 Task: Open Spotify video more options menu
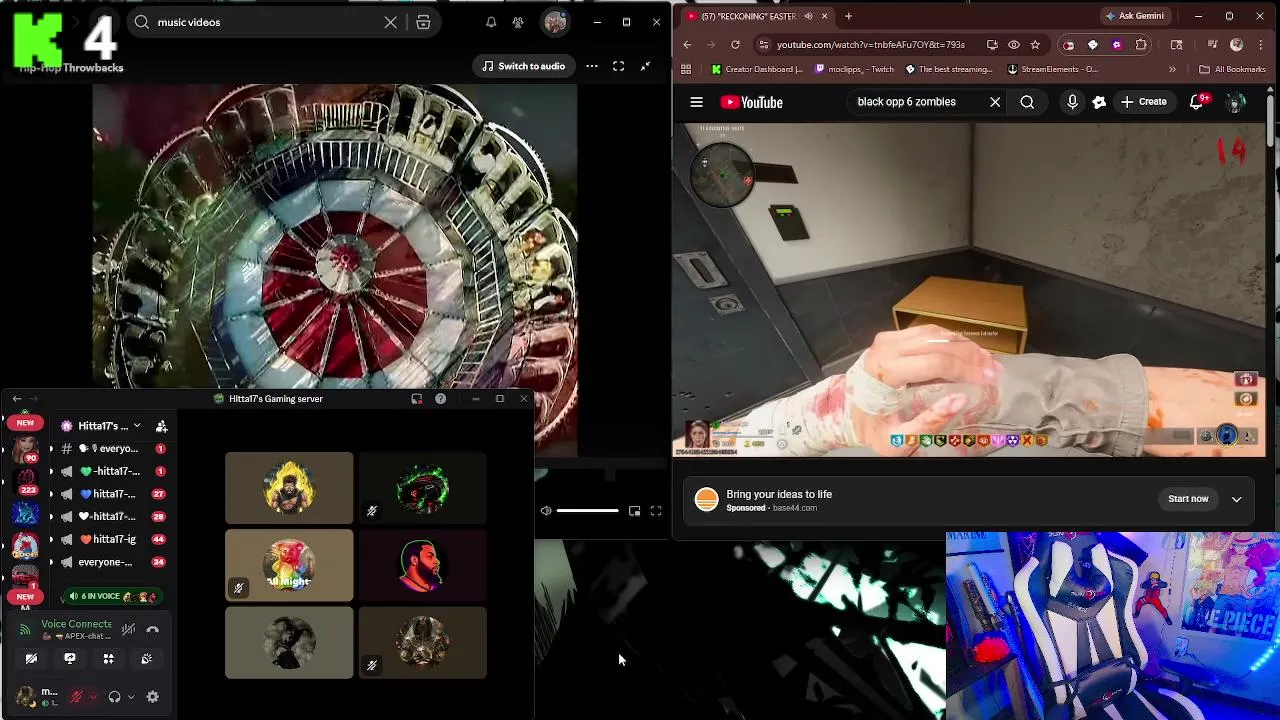point(592,66)
